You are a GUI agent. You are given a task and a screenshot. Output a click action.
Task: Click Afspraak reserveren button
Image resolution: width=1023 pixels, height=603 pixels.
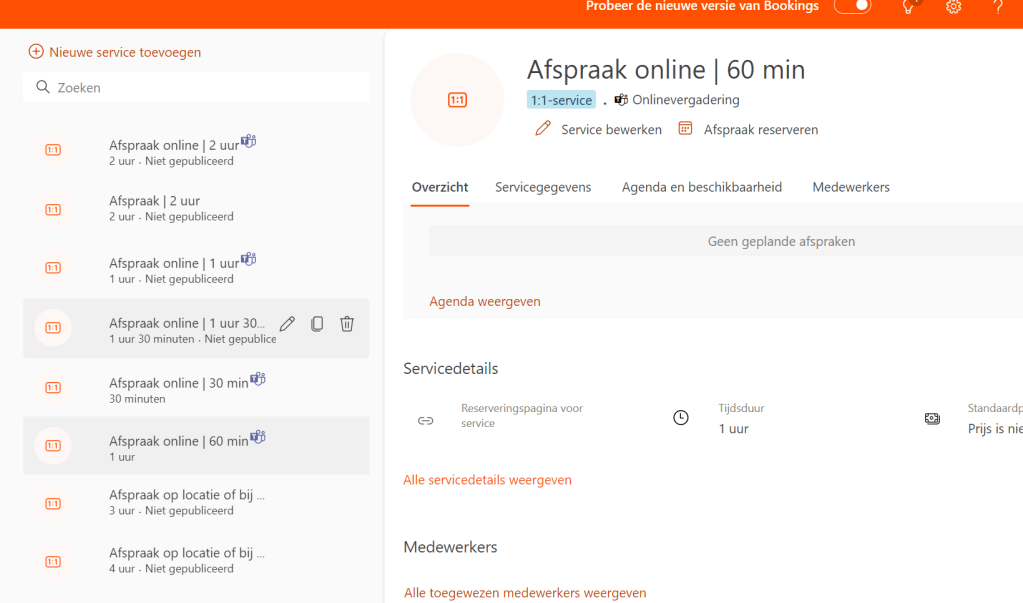(x=749, y=129)
